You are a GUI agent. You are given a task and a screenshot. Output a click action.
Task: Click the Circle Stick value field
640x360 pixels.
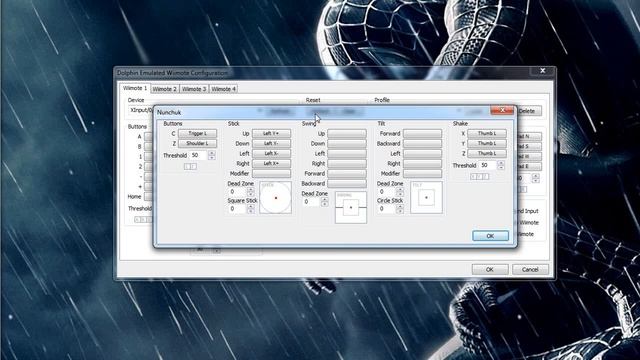click(387, 209)
